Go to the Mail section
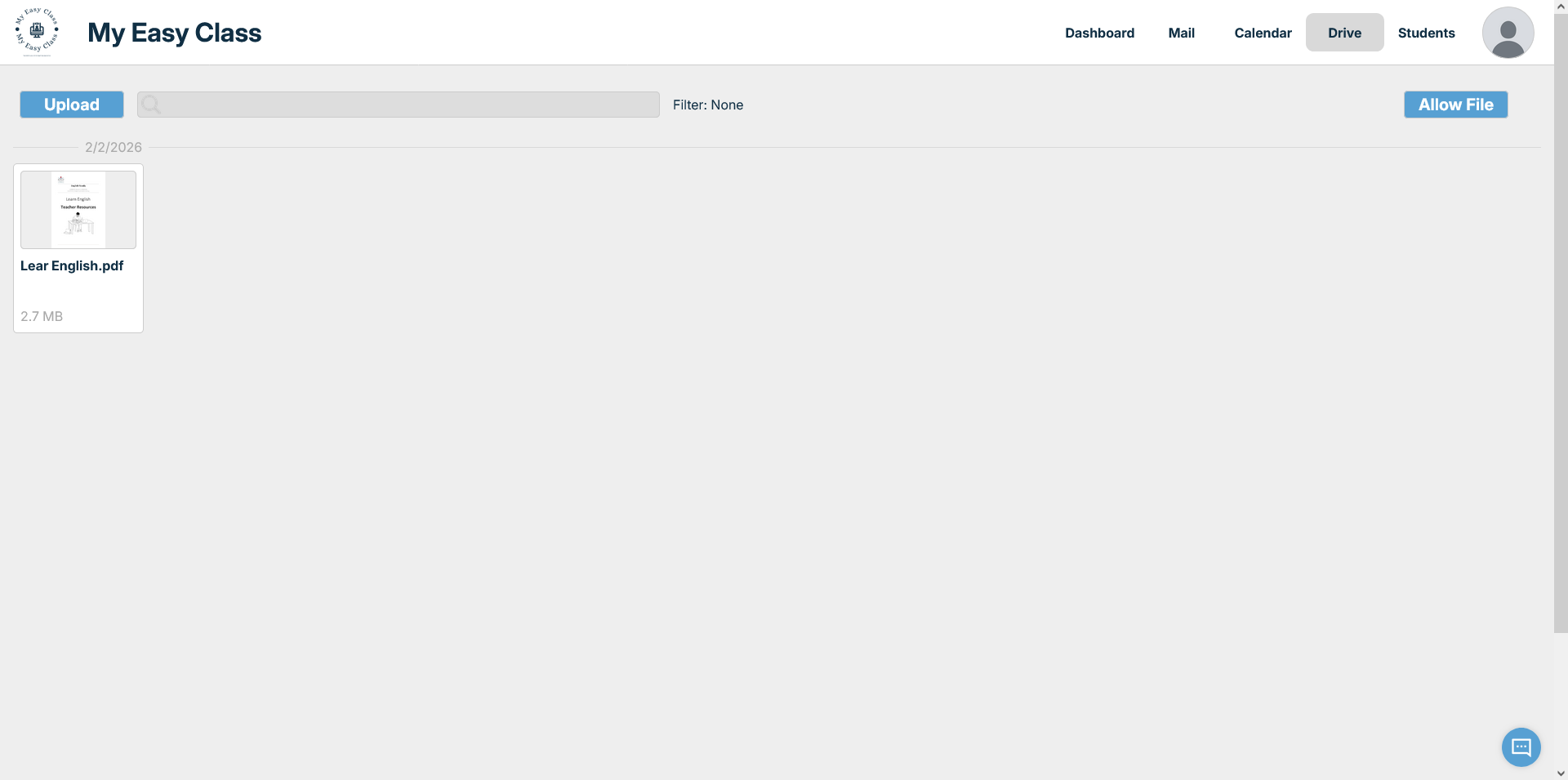1568x780 pixels. 1181,33
